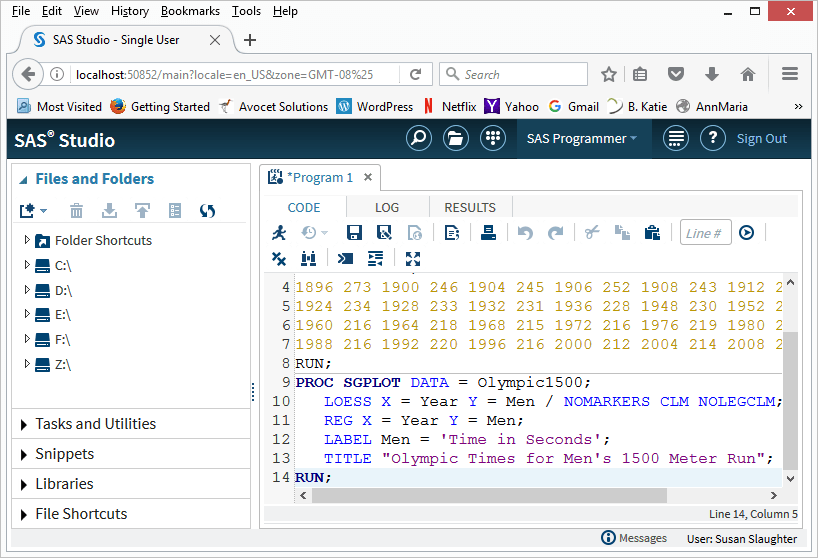Maximize the editor view with arrows icon
This screenshot has height=558, width=818.
pyautogui.click(x=413, y=259)
